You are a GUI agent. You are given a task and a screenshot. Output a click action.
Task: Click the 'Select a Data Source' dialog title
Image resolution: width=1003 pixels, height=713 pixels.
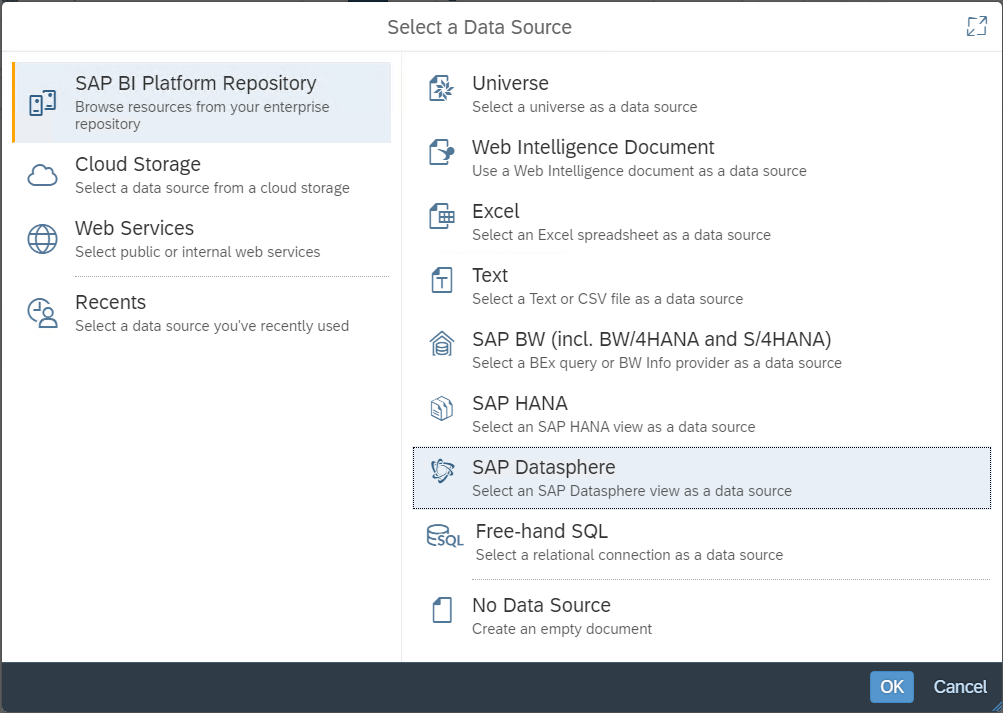coord(479,27)
